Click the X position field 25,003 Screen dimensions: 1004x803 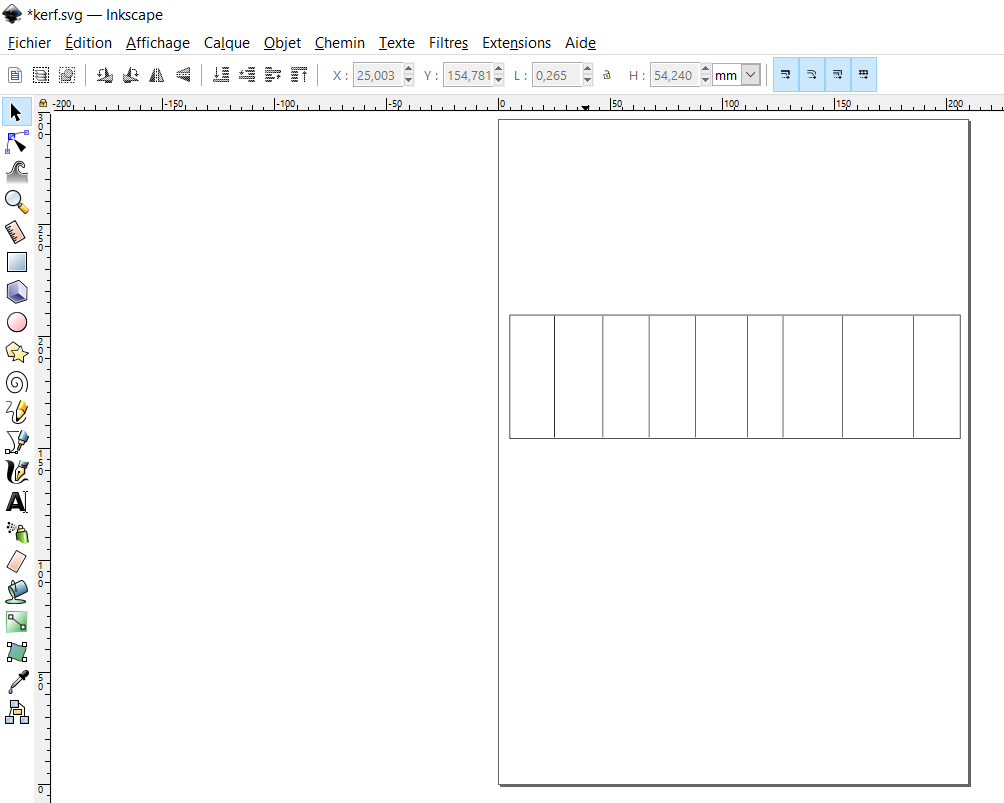(x=378, y=75)
